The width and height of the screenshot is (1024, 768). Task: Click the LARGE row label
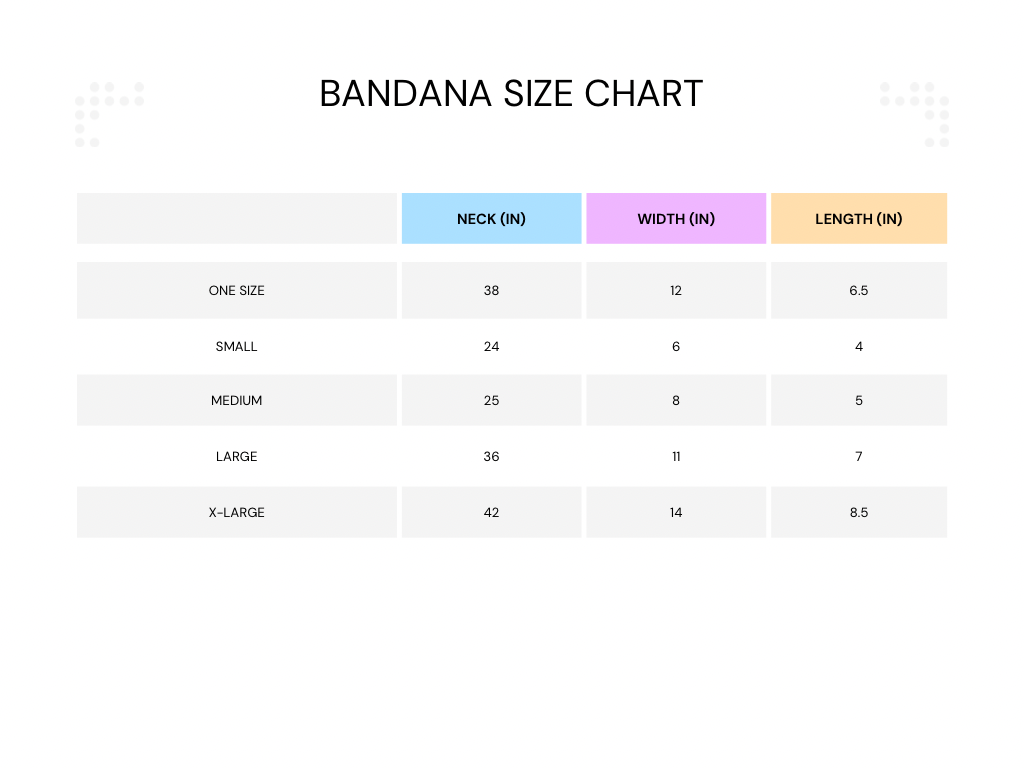click(x=237, y=457)
